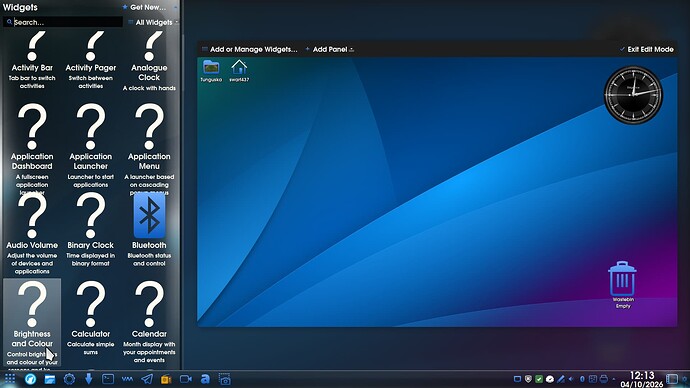Click Exit Edit Mode
Viewport: 690px width, 388px height.
pyautogui.click(x=646, y=49)
